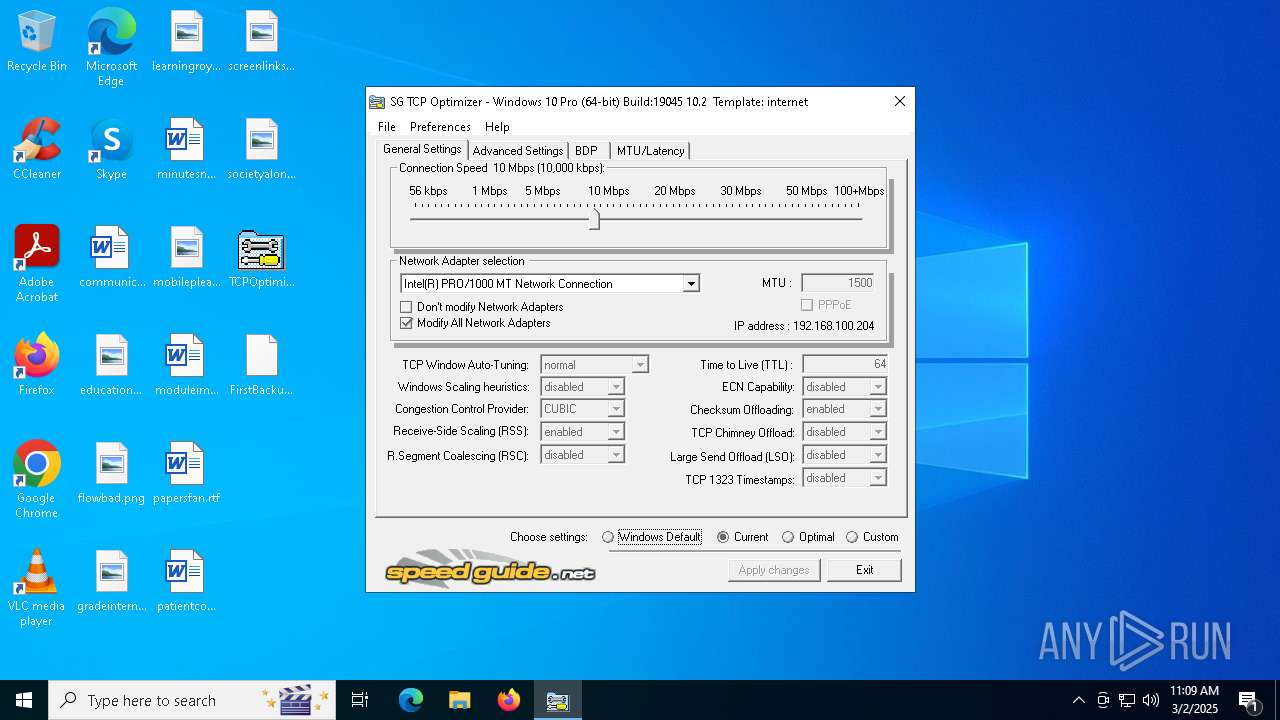
Task: Uncheck Modify All Network Adapters
Action: tap(406, 323)
